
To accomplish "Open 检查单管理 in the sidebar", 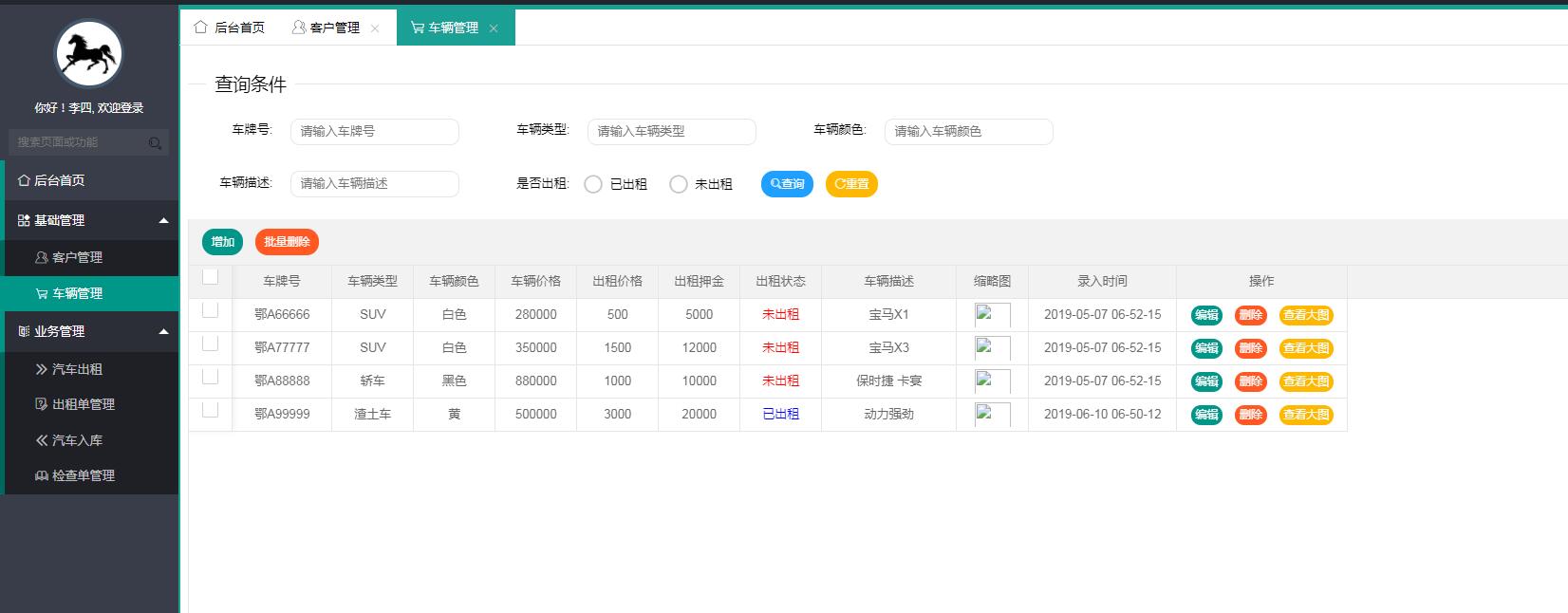I will [83, 475].
